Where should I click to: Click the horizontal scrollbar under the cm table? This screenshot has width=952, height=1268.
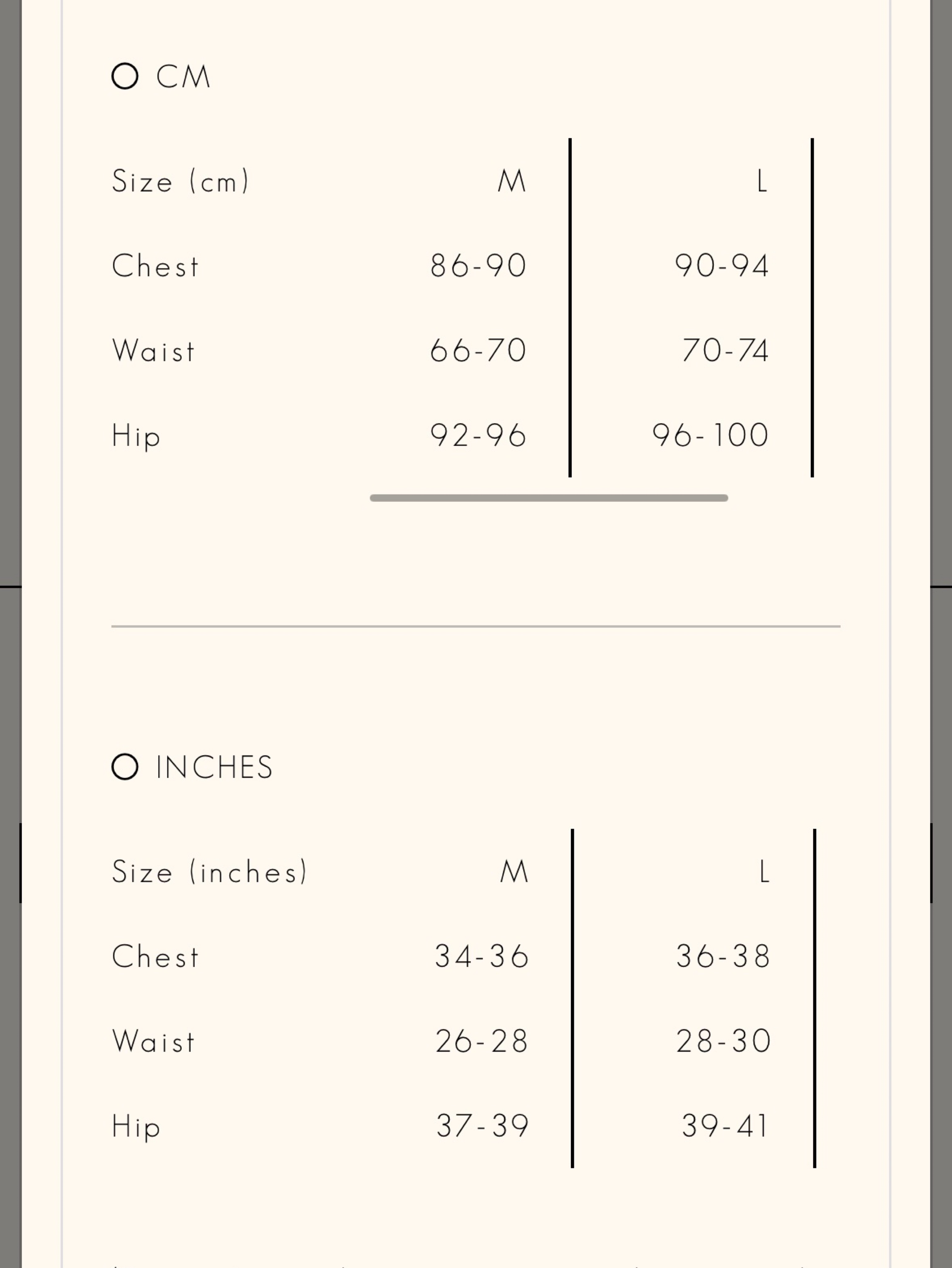(549, 498)
